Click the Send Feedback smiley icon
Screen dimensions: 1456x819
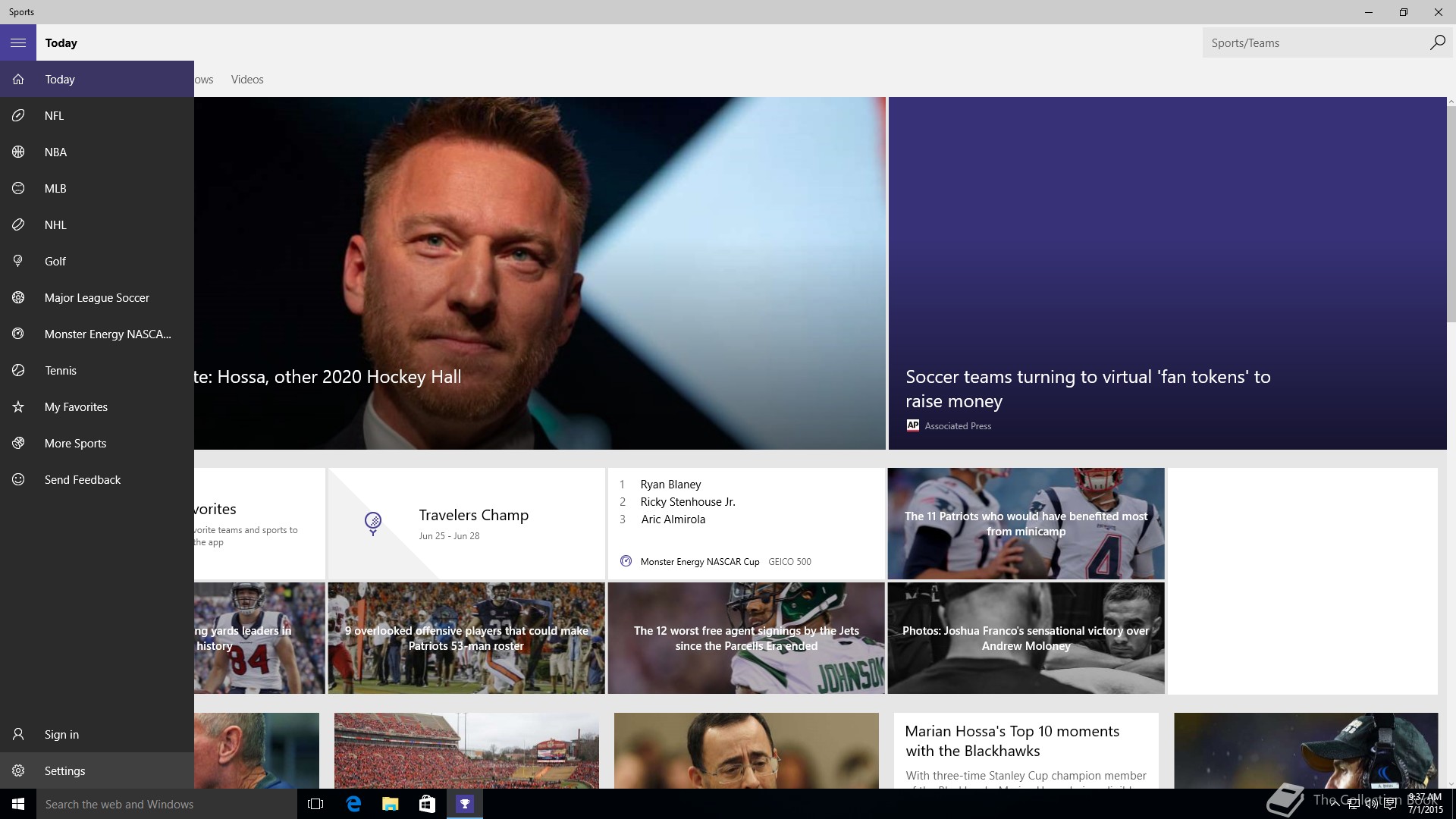(18, 479)
